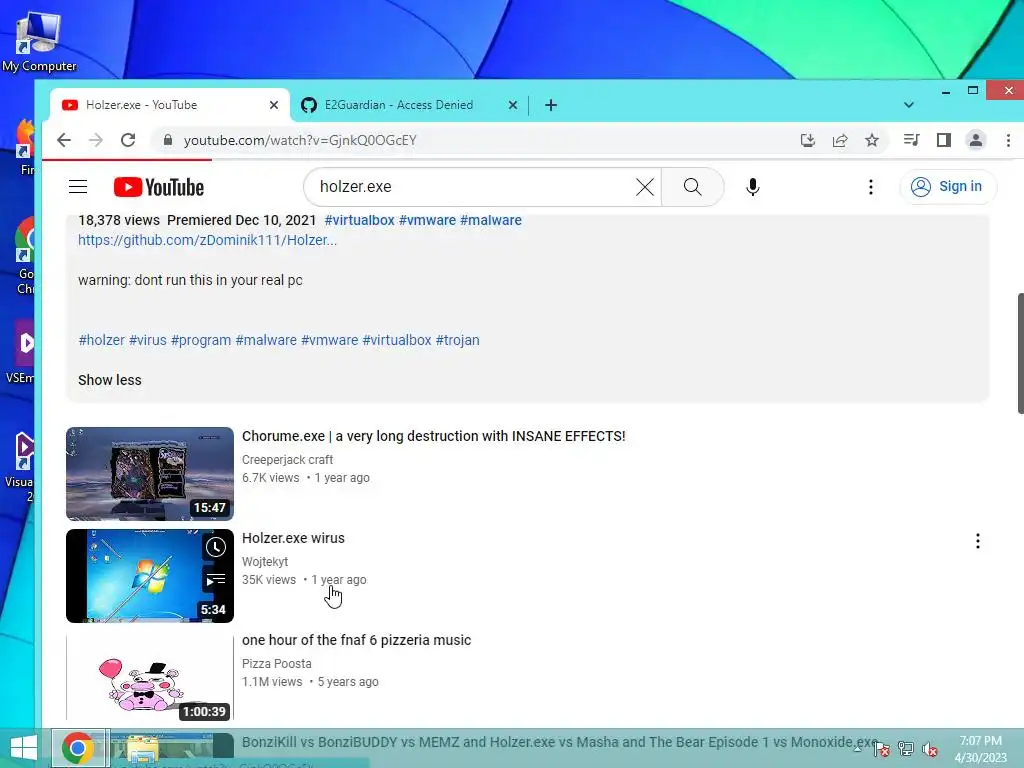Screen dimensions: 1024x768
Task: Clear the holzer.exe search text
Action: (x=645, y=187)
